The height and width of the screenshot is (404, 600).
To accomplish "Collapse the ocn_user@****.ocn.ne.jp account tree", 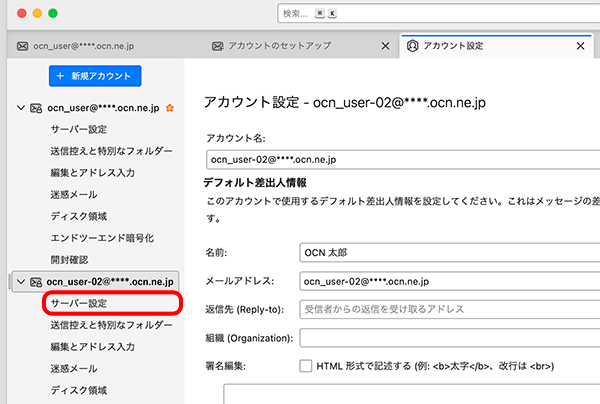I will pyautogui.click(x=21, y=107).
